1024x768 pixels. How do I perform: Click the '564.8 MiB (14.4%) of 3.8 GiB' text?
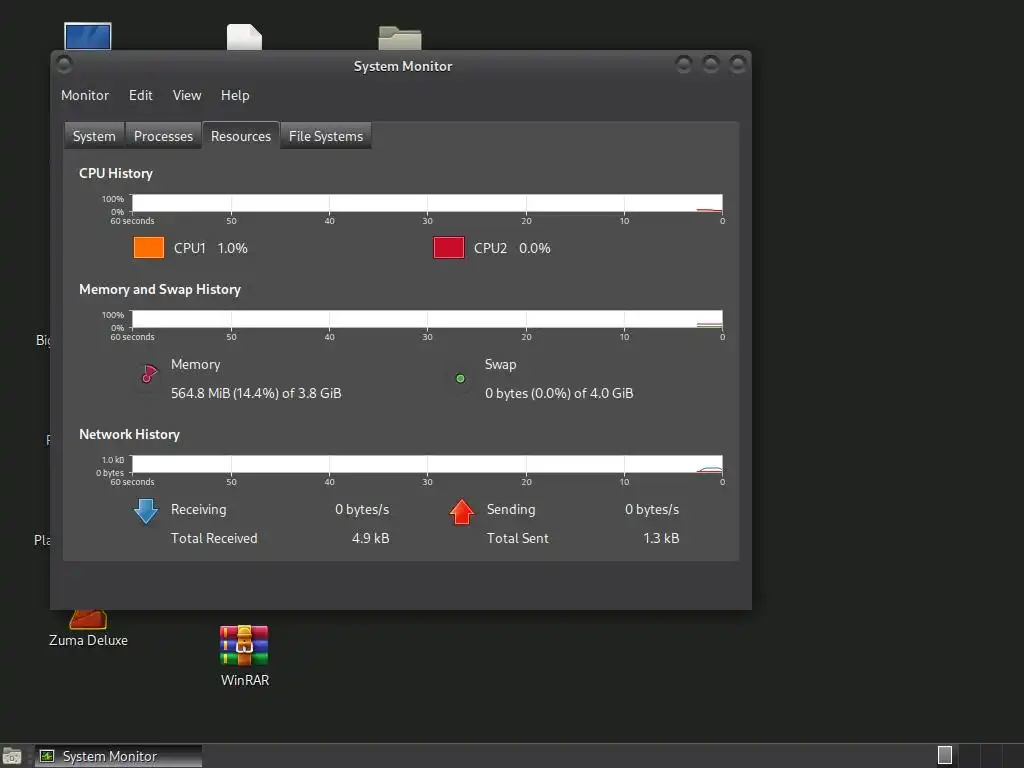point(256,393)
